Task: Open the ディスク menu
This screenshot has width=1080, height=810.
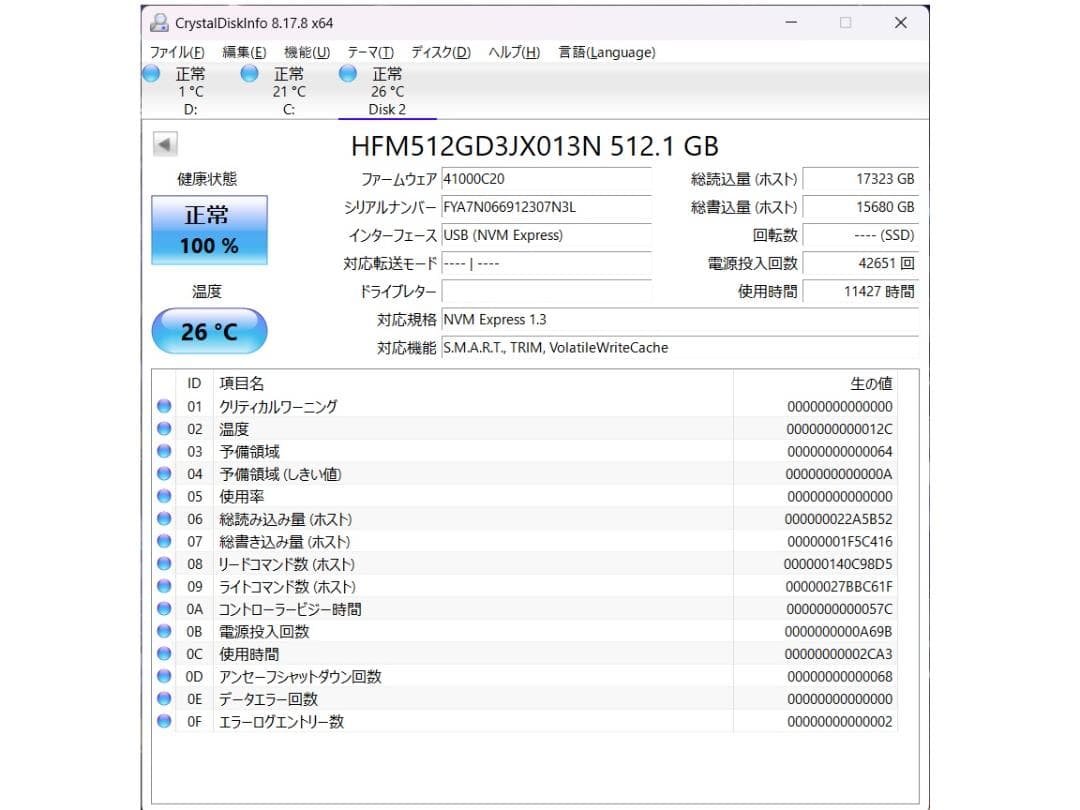Action: point(440,52)
